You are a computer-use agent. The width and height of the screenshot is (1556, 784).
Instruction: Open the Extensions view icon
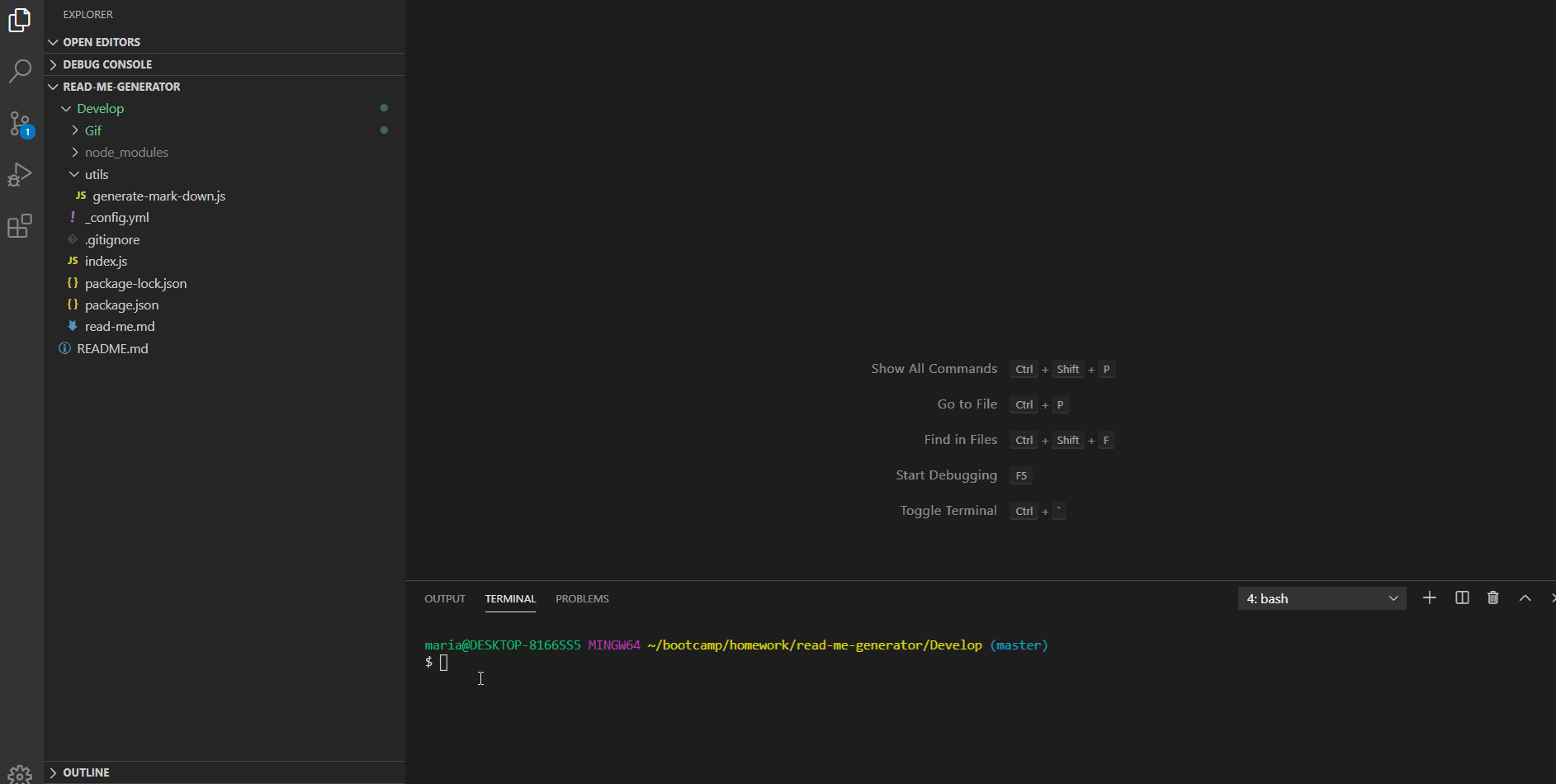(x=20, y=226)
